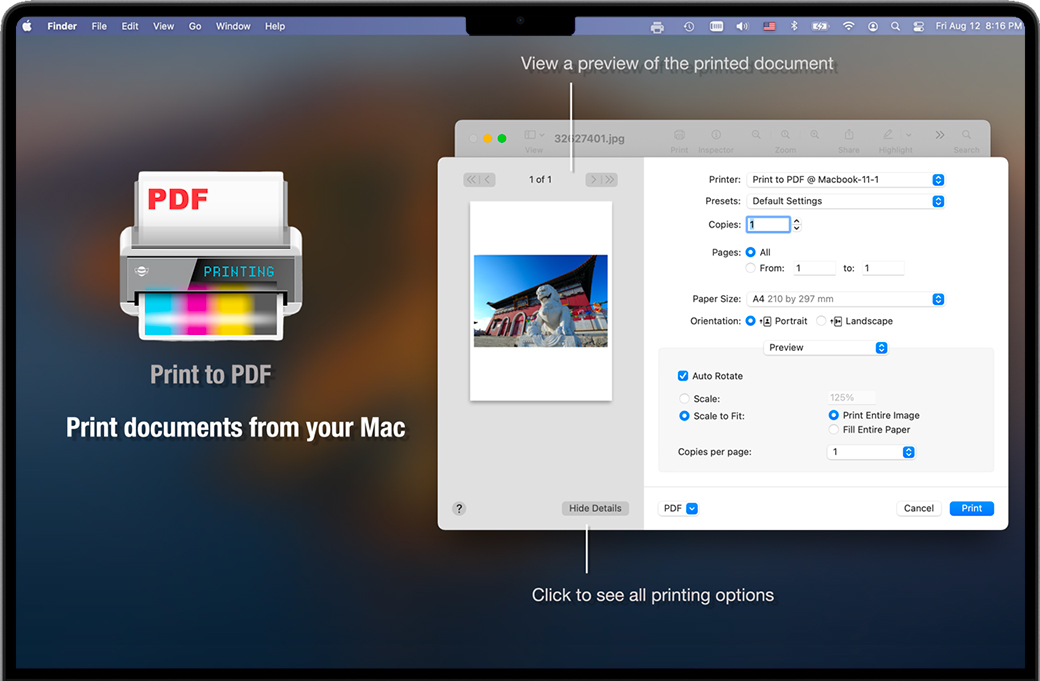Click the From page number field
The height and width of the screenshot is (681, 1040).
click(x=814, y=268)
